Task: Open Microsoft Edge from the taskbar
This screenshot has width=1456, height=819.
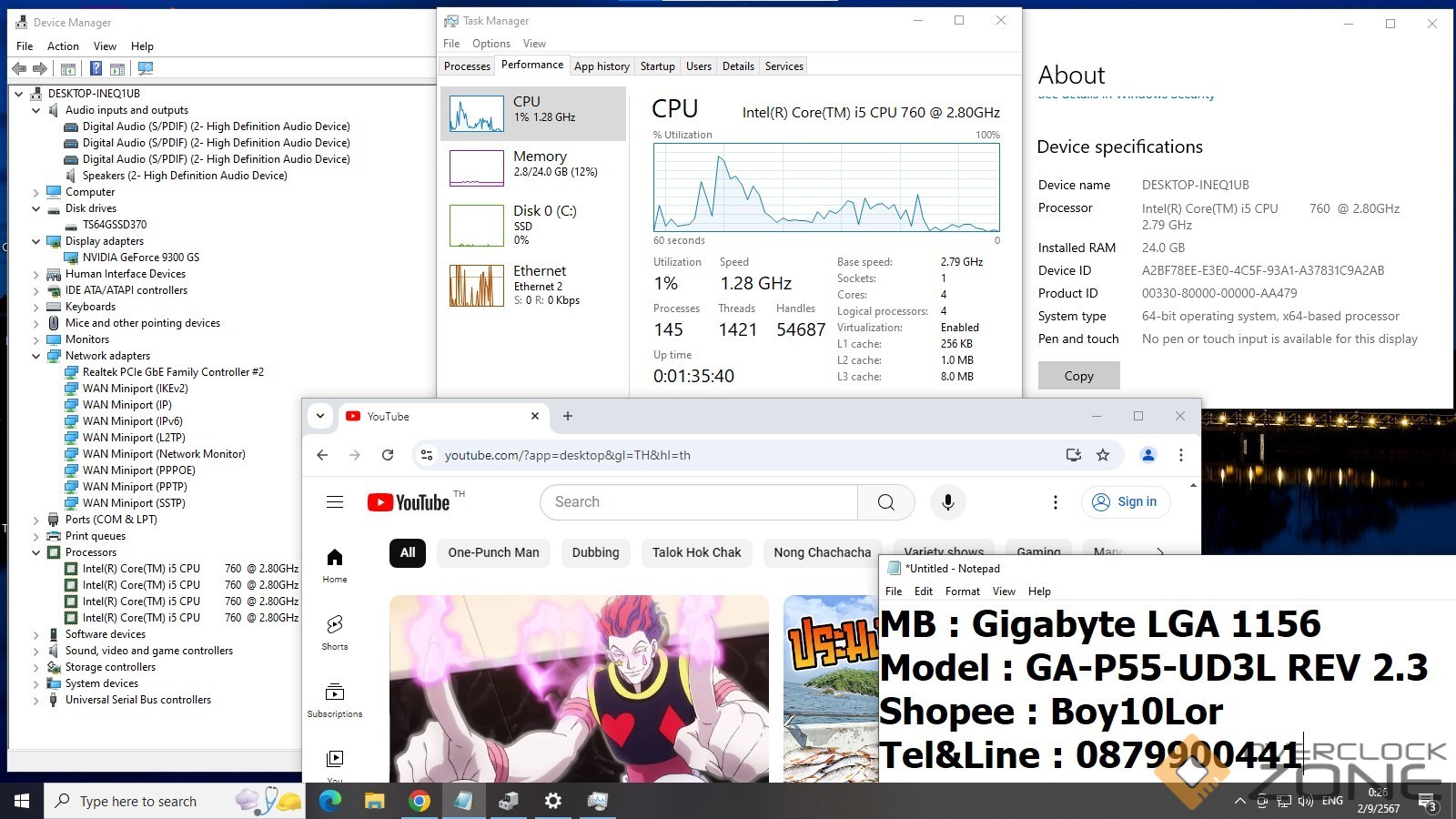Action: (x=329, y=801)
